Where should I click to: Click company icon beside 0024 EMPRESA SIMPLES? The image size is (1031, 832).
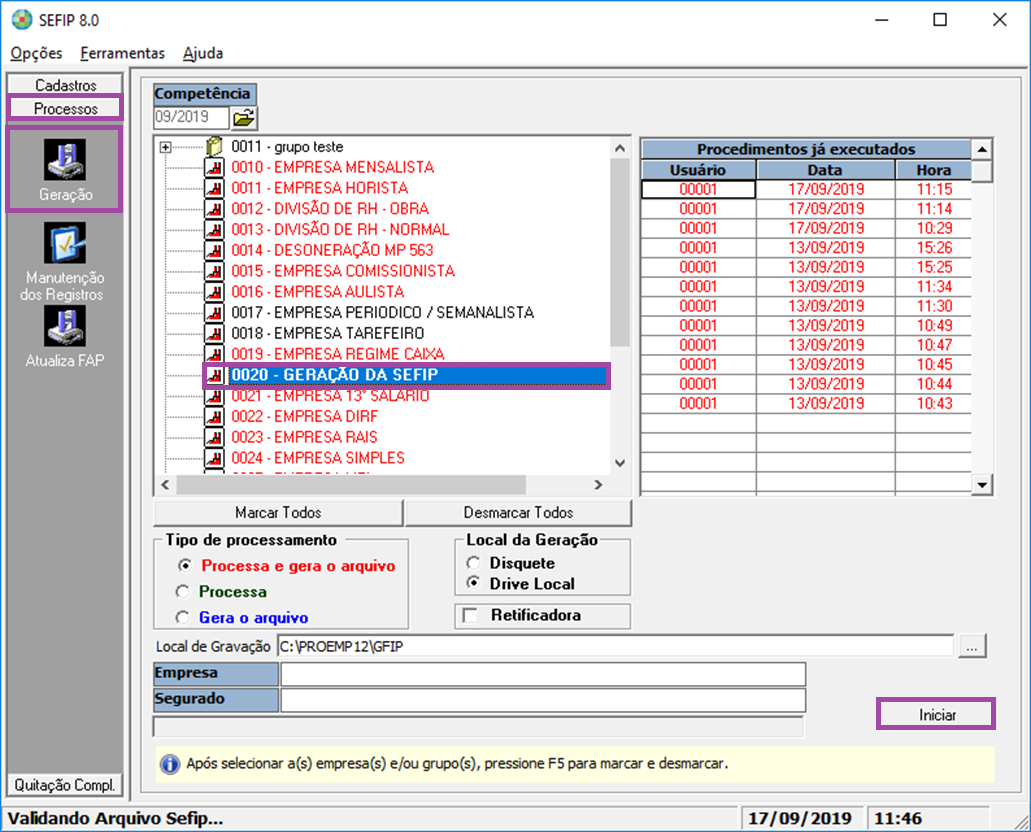pos(214,458)
